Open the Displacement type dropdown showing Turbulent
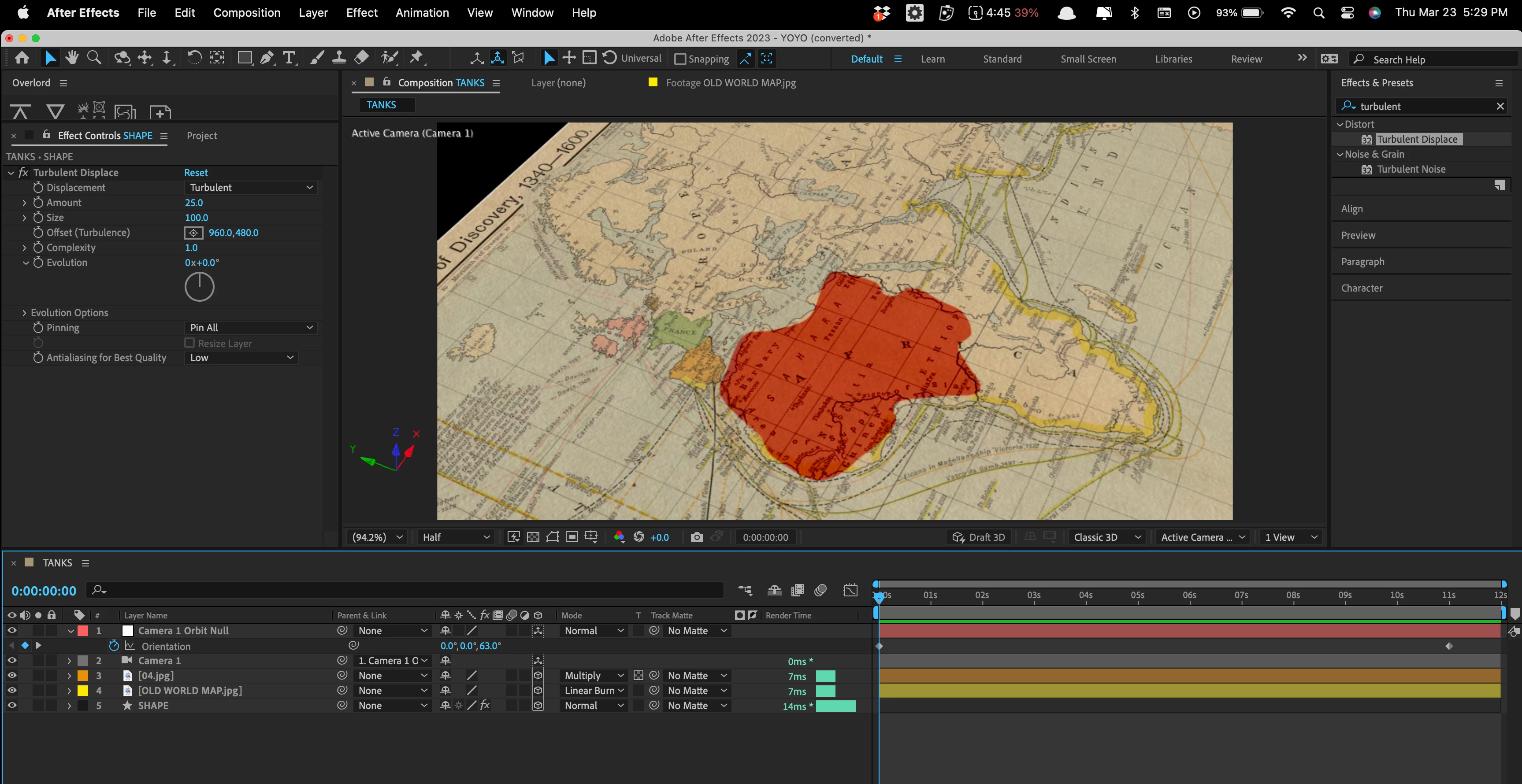This screenshot has height=784, width=1522. 251,188
